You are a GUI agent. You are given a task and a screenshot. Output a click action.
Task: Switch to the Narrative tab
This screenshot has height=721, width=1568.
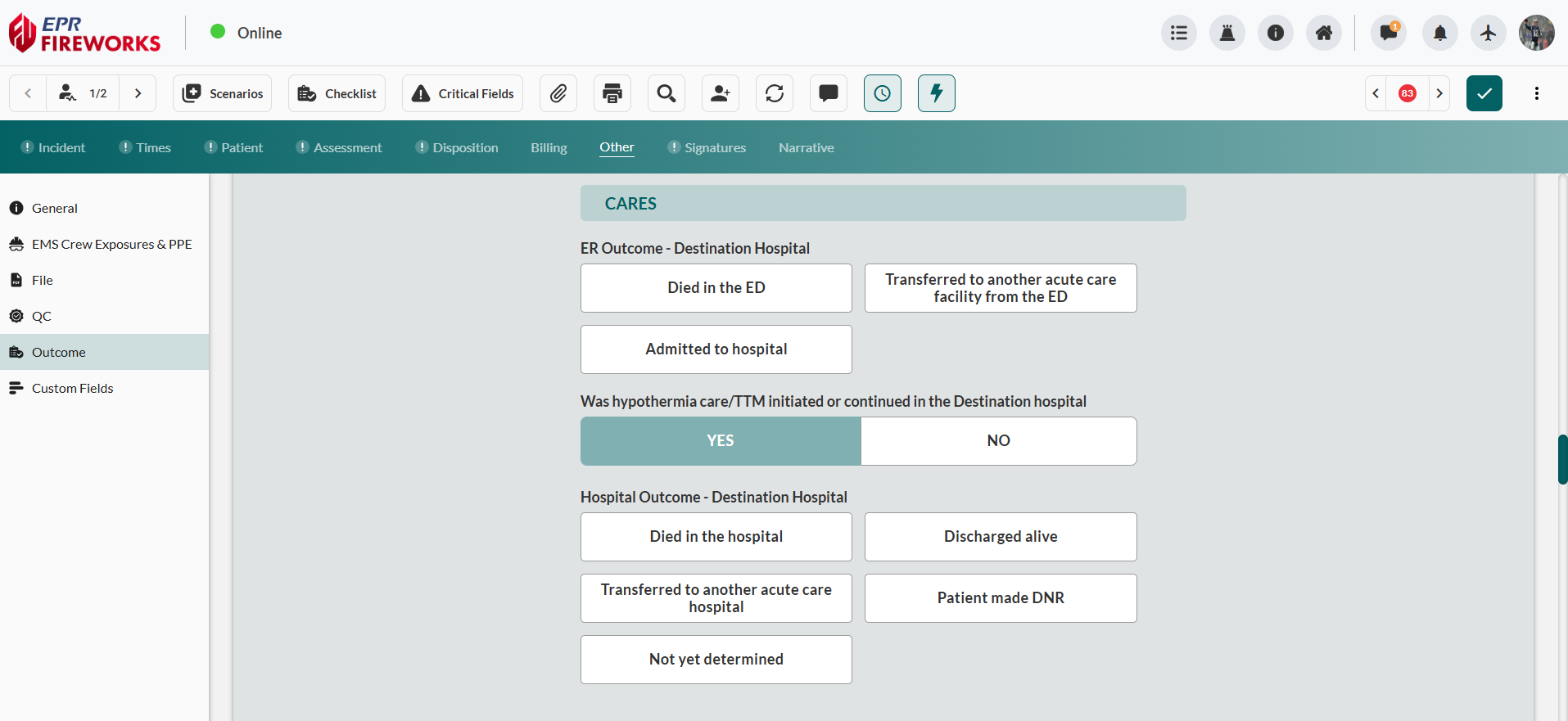(x=806, y=148)
